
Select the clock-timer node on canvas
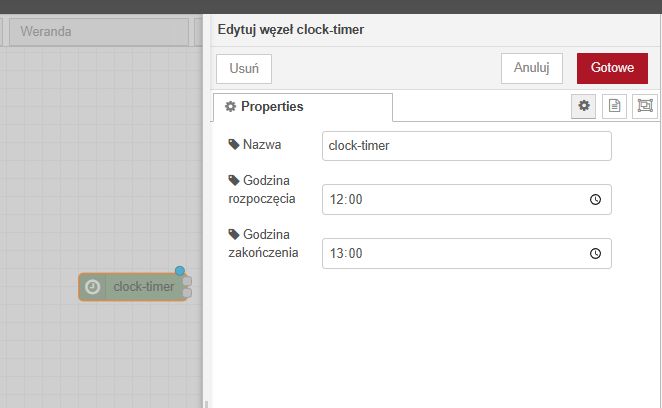point(133,287)
